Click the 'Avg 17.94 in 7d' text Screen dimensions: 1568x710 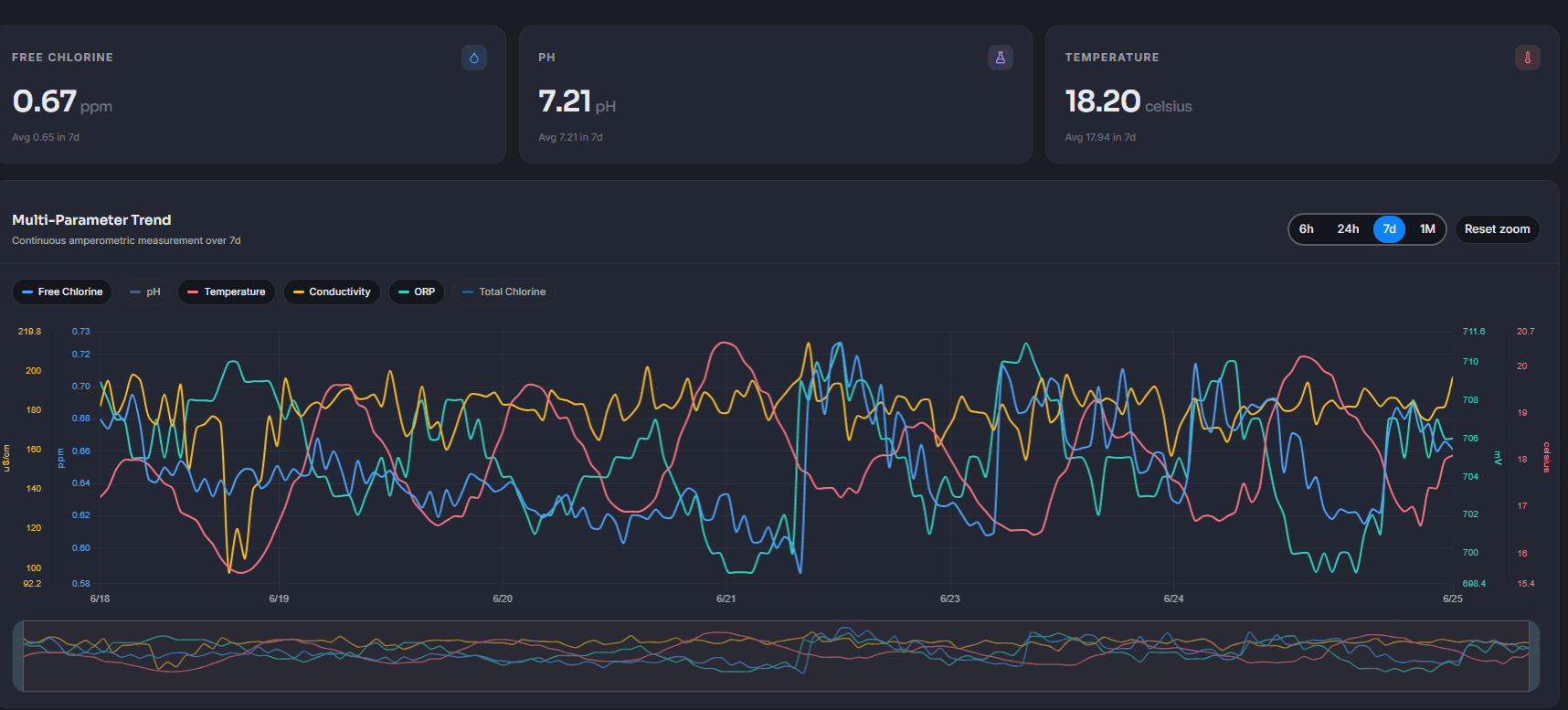[x=1100, y=137]
